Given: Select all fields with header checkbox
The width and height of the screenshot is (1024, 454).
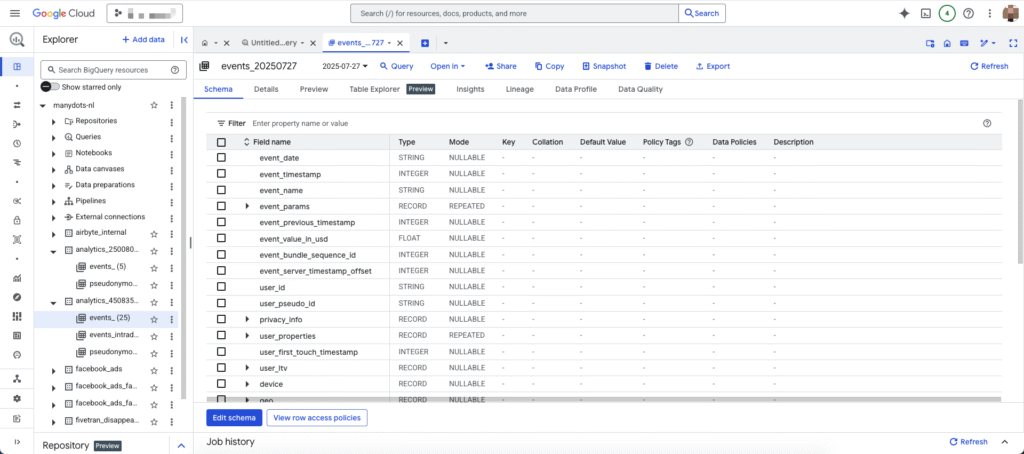Looking at the screenshot, I should [x=221, y=142].
